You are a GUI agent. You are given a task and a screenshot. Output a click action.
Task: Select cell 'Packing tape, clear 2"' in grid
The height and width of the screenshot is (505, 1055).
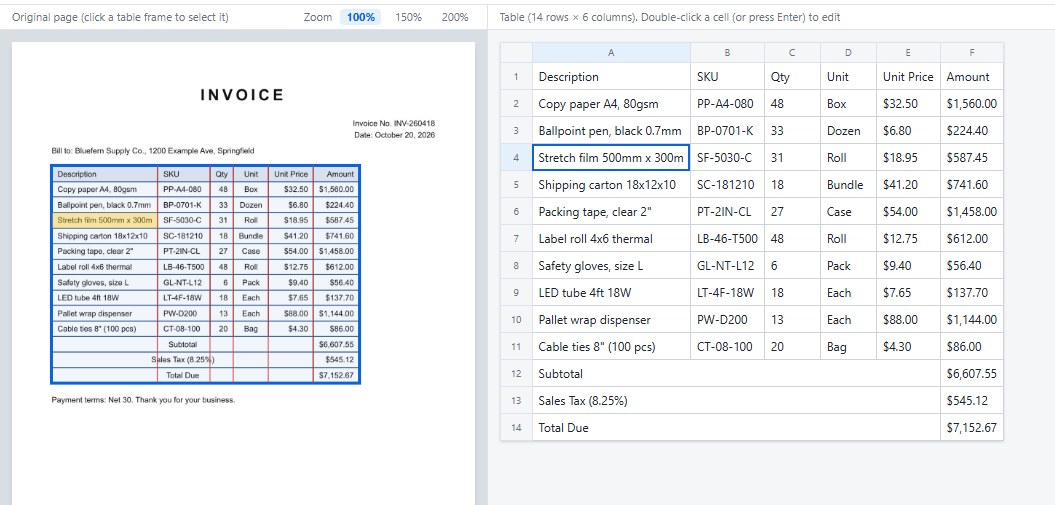coord(611,212)
